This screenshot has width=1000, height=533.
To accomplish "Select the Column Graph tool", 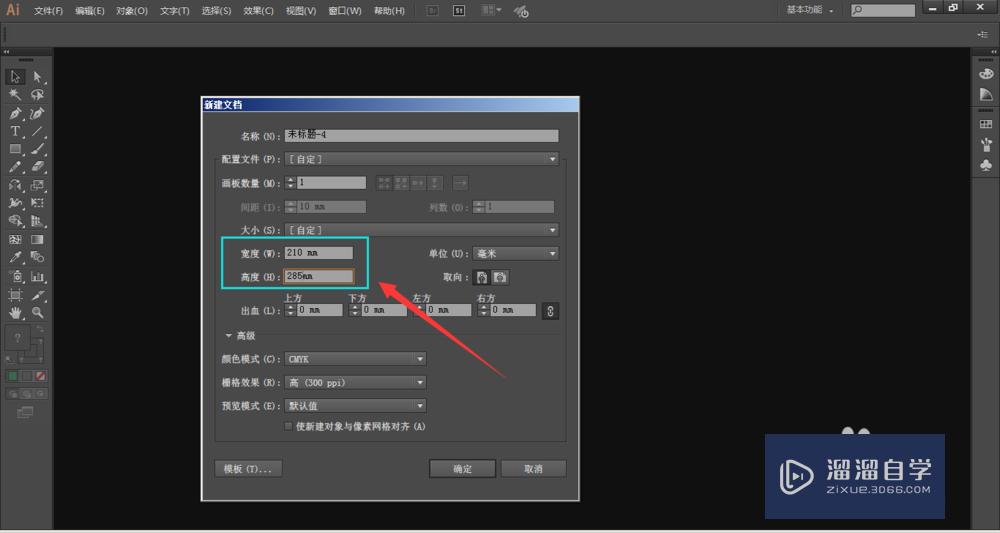I will pyautogui.click(x=38, y=277).
